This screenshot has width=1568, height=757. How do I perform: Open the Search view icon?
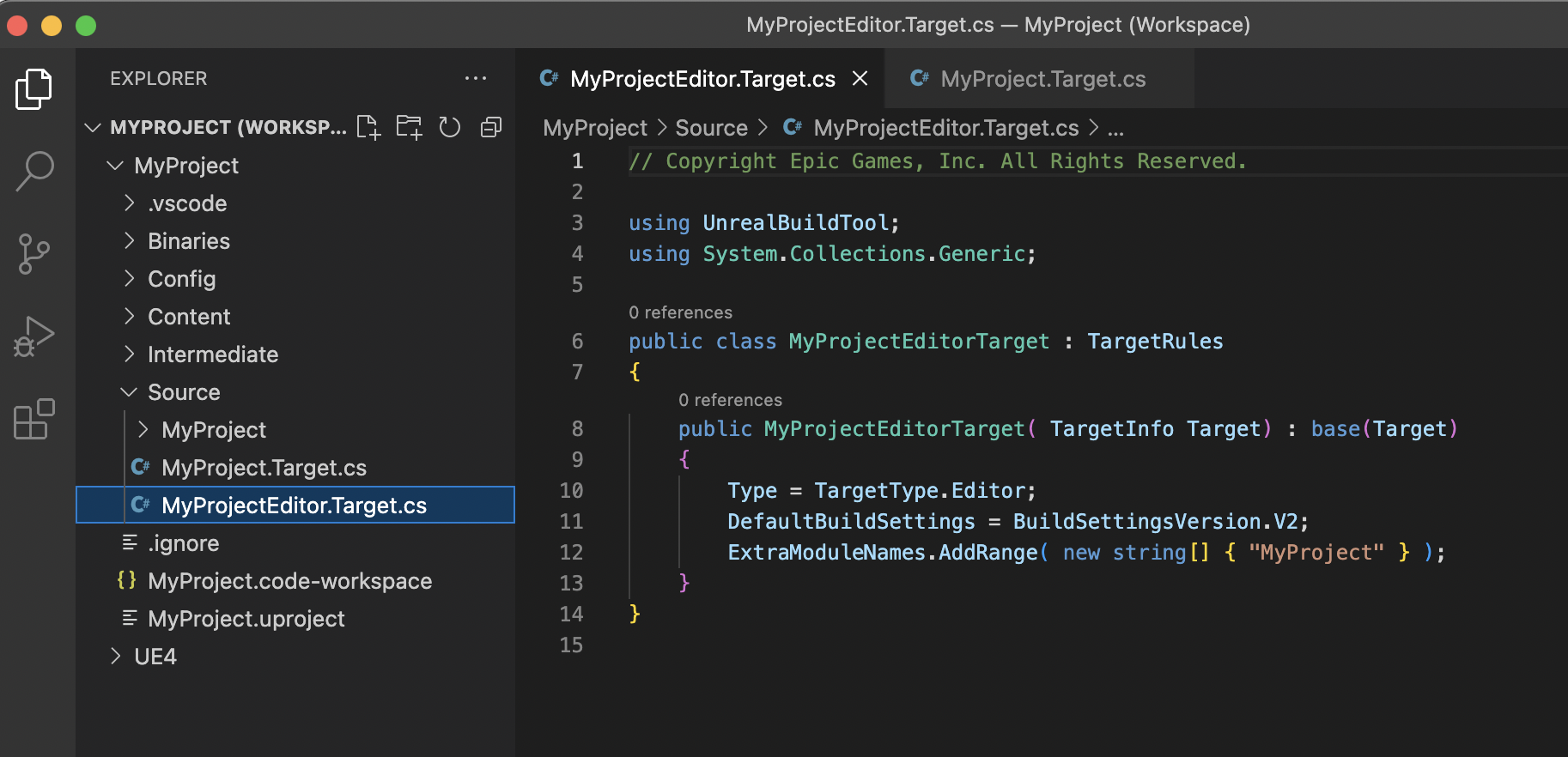34,171
